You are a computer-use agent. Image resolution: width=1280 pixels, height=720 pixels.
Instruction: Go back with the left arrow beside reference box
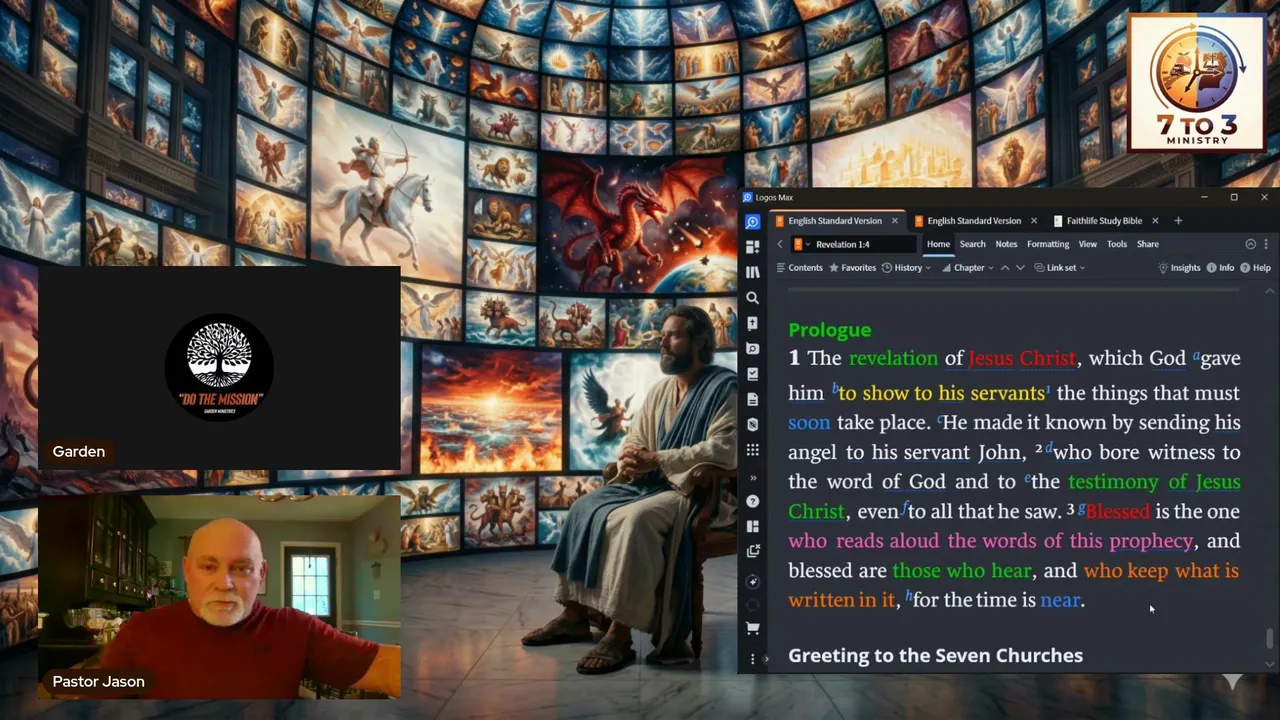(779, 244)
